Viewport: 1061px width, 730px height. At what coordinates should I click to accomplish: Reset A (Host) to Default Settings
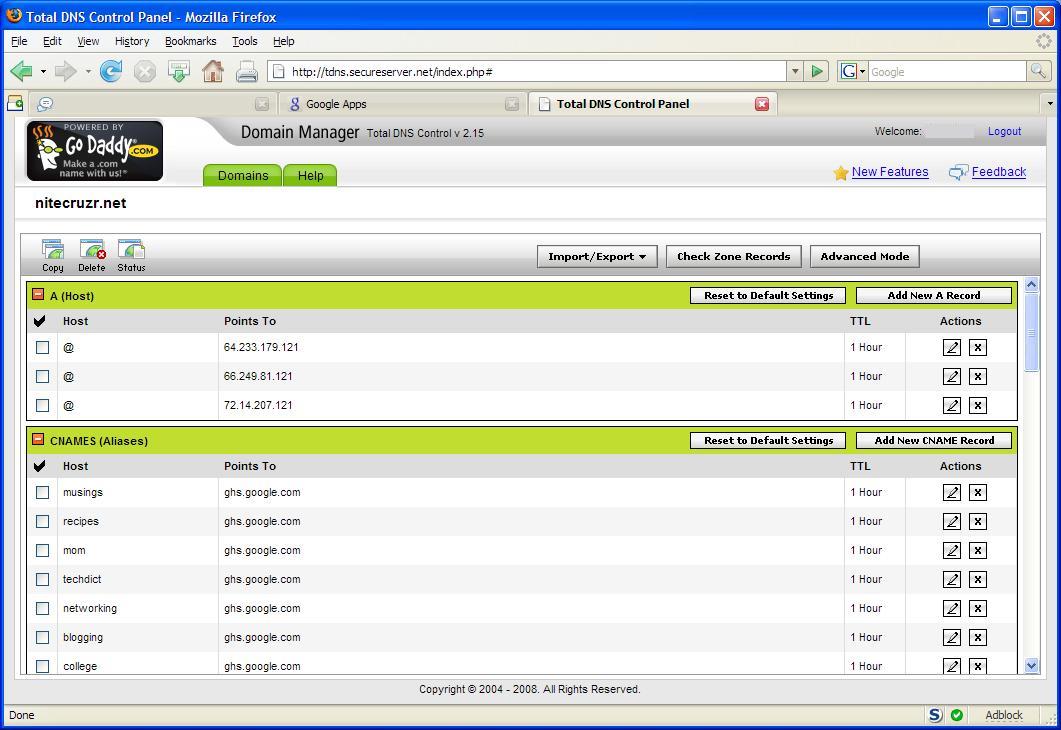click(768, 296)
